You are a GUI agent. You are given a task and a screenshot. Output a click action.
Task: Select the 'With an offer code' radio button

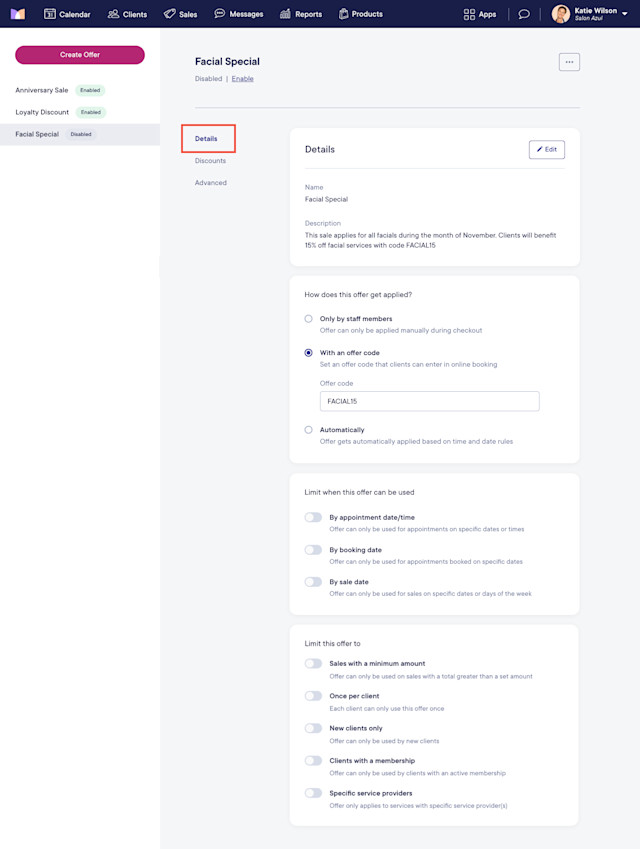tap(309, 352)
